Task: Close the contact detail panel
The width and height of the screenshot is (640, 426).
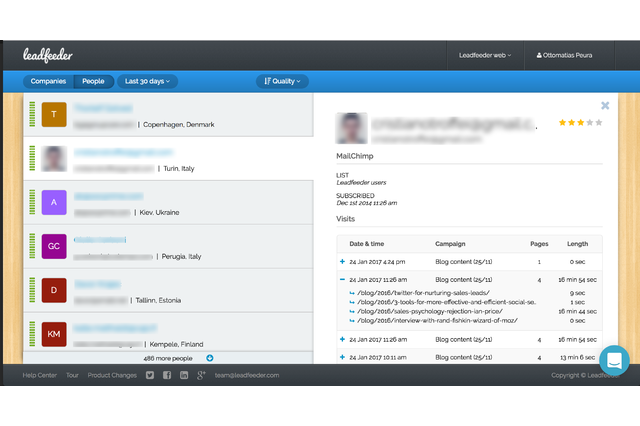Action: (x=605, y=106)
